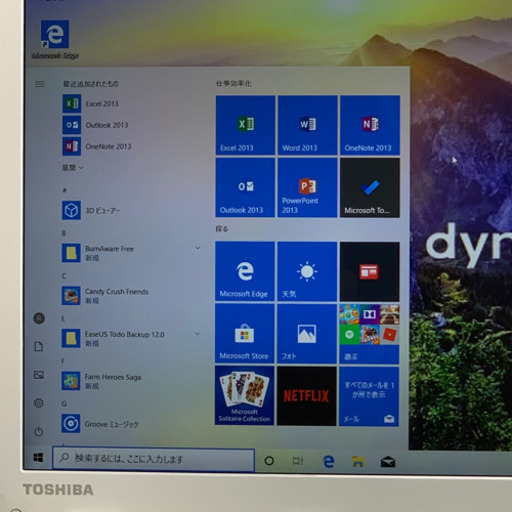Click the Cortana circle on taskbar
The height and width of the screenshot is (512, 512).
269,461
